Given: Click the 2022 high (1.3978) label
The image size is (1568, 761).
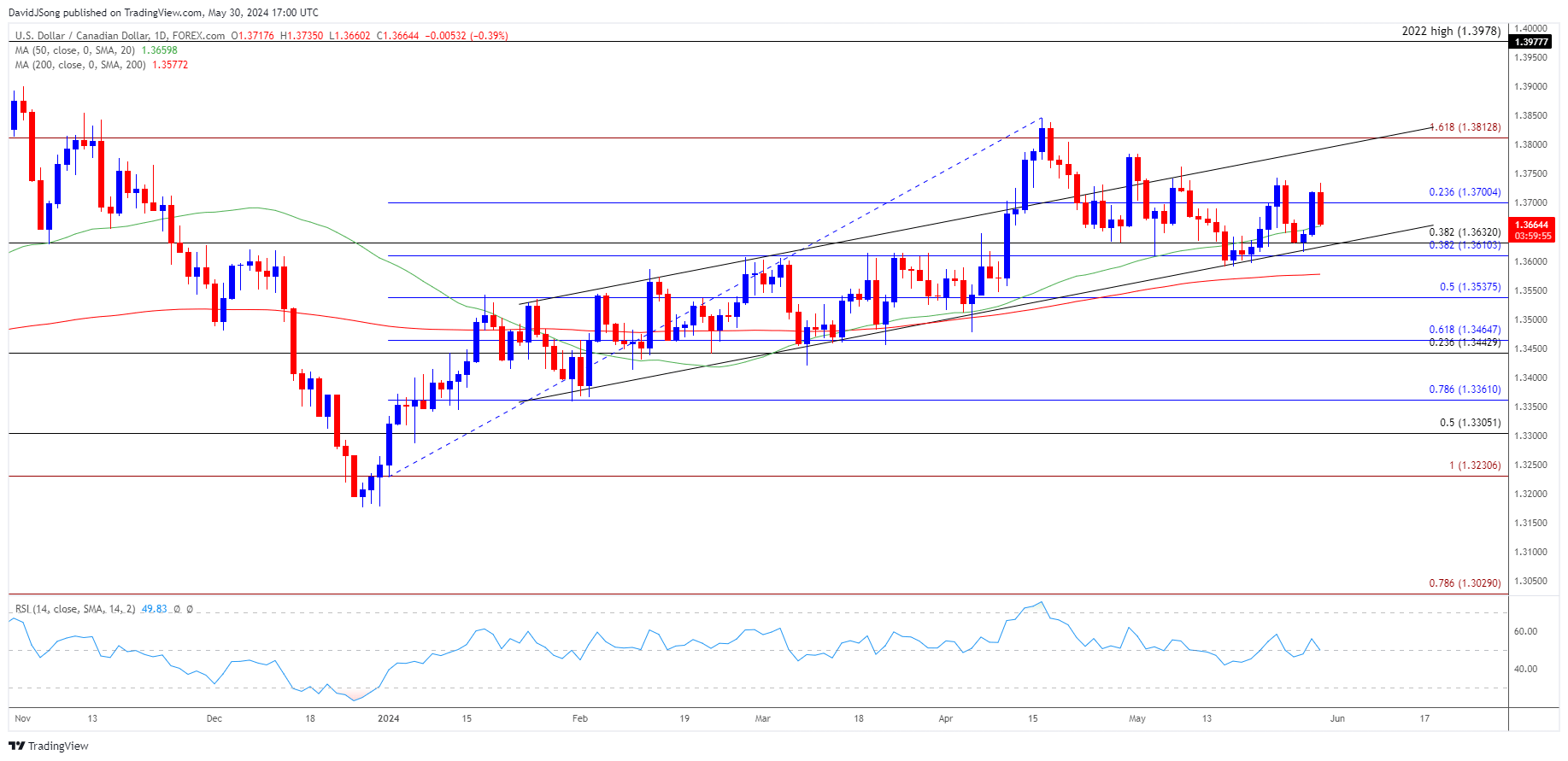Looking at the screenshot, I should [x=1451, y=31].
